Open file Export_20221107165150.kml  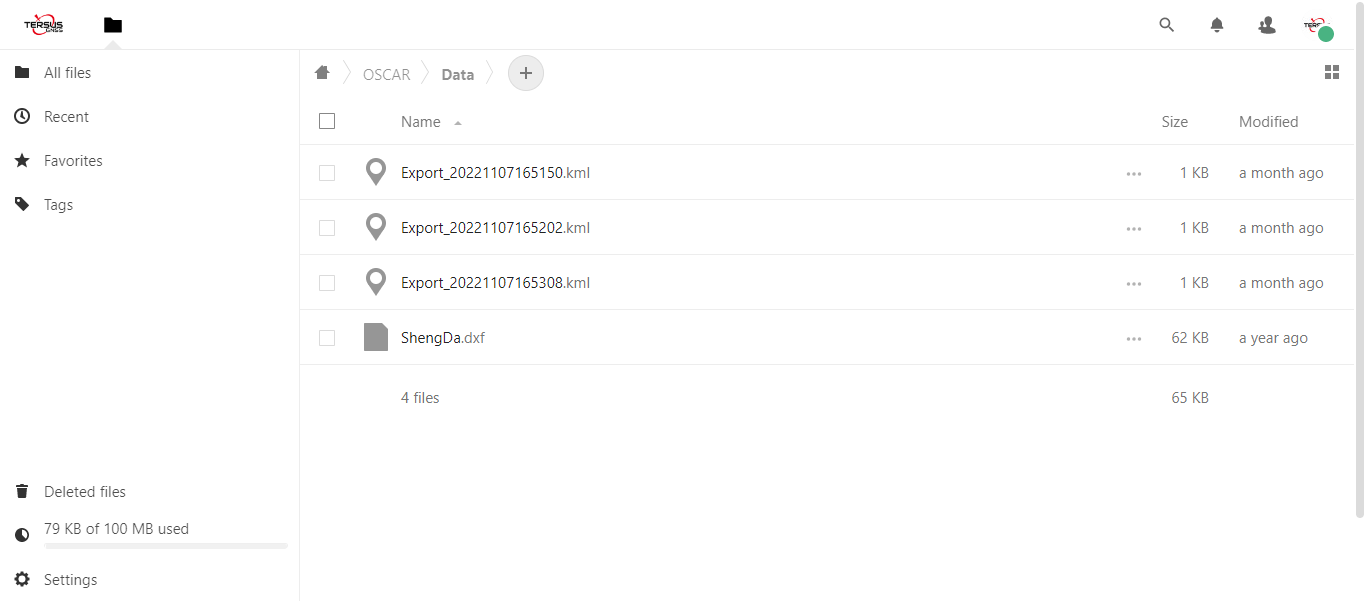pos(495,173)
